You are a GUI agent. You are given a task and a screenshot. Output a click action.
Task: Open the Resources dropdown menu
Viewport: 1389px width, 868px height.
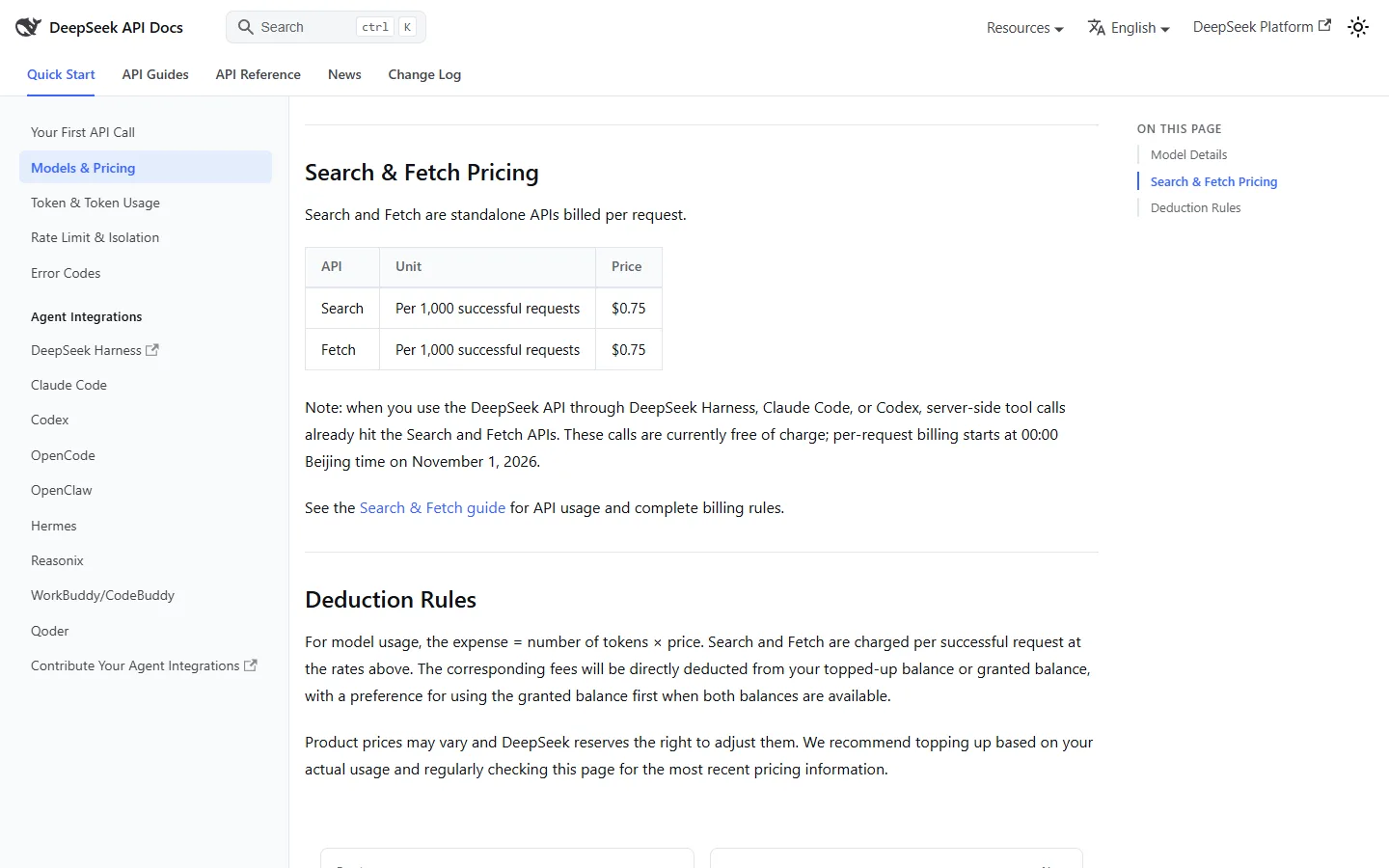(1024, 28)
